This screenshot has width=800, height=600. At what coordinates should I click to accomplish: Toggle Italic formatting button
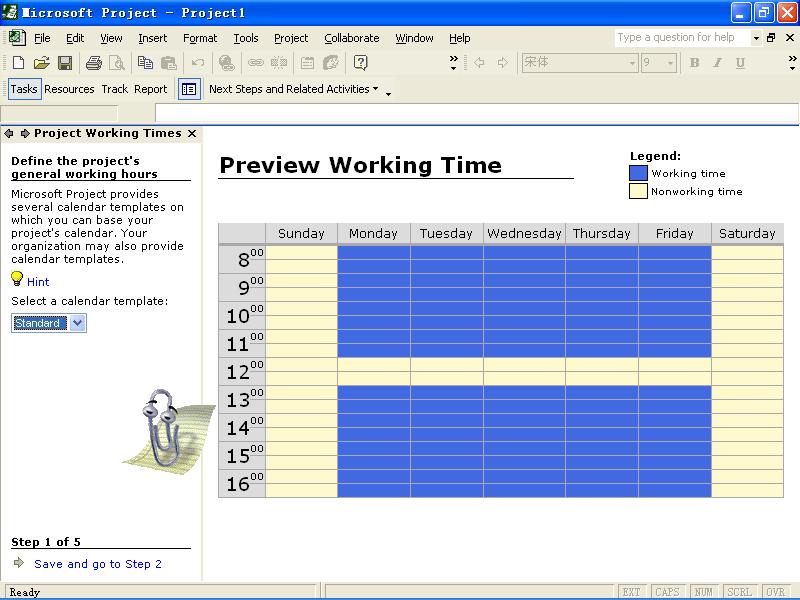click(x=717, y=63)
